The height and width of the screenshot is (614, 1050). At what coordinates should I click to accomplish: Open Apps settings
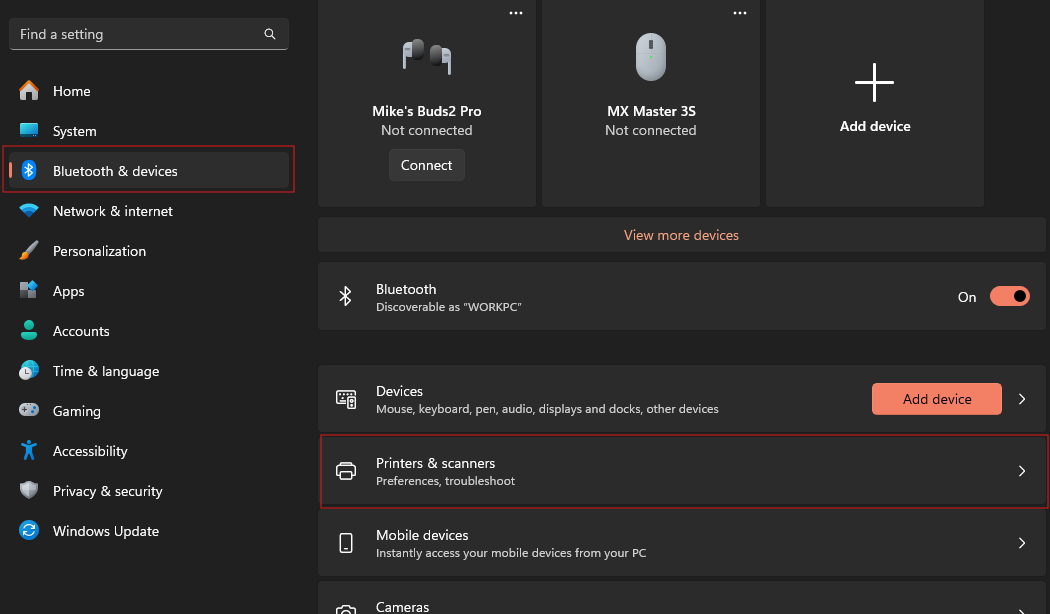(149, 291)
